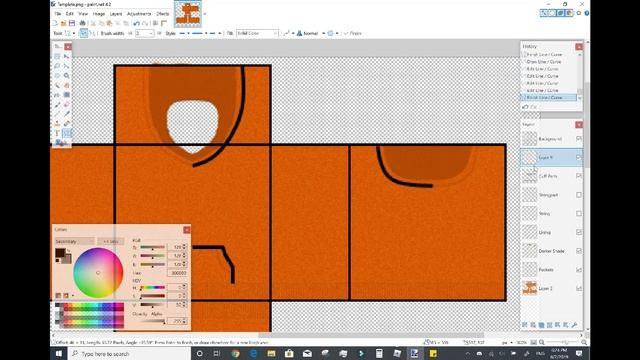Viewport: 640px width, 360px height.
Task: Toggle the pixel grid icon
Action: (x=155, y=23)
